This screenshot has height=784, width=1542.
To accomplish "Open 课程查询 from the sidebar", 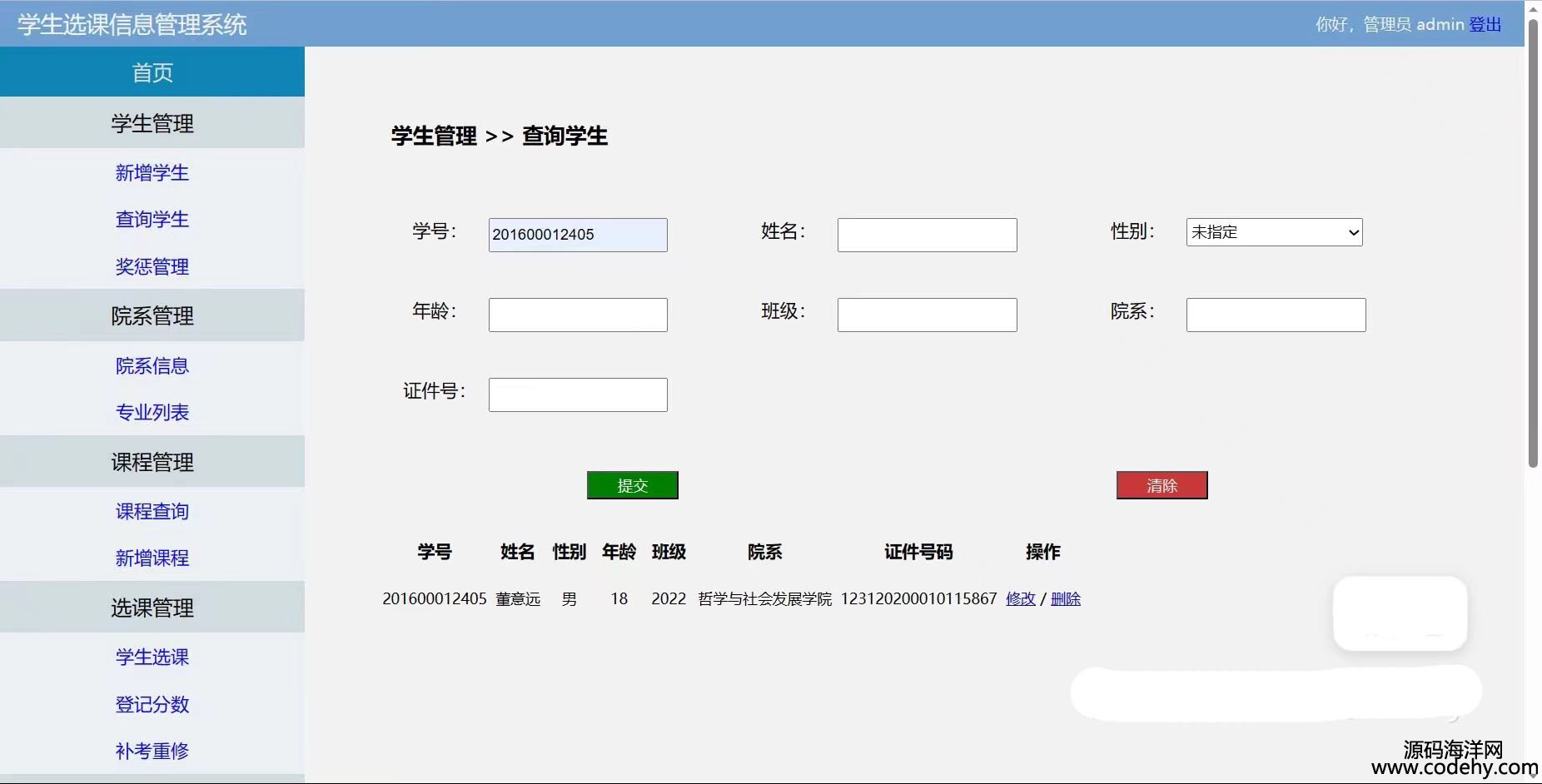I will [x=152, y=511].
